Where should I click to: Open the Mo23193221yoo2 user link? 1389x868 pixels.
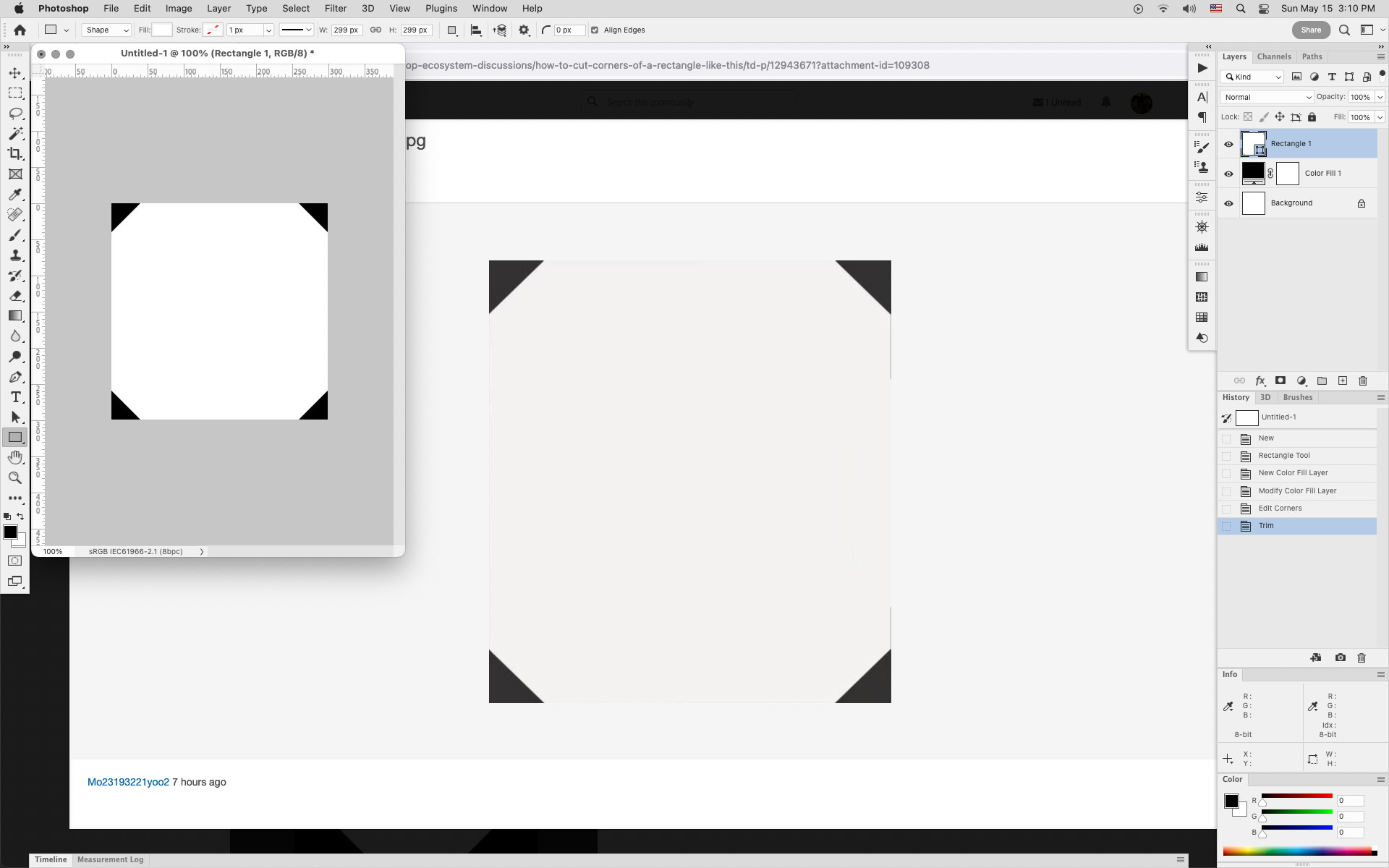(128, 782)
